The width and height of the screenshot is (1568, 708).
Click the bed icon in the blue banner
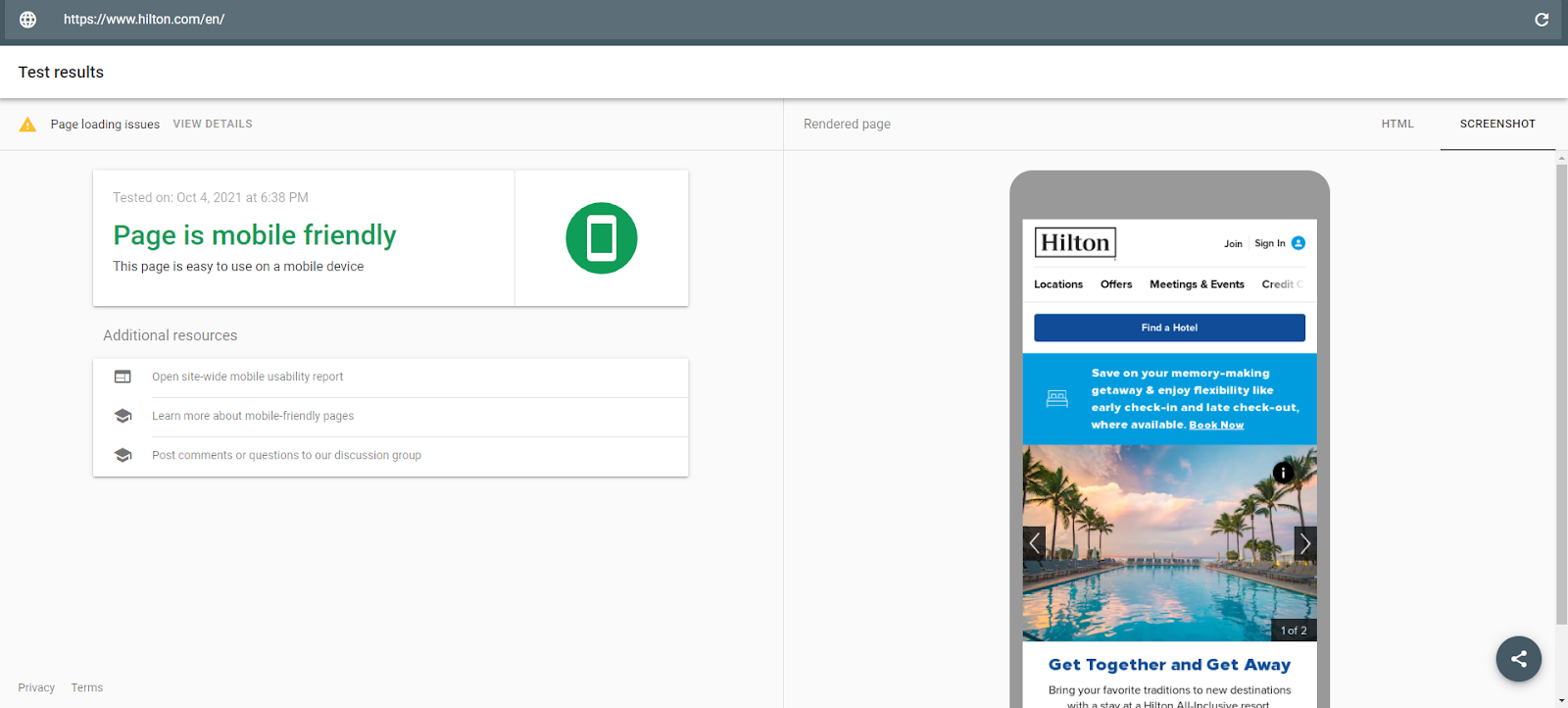(x=1056, y=398)
